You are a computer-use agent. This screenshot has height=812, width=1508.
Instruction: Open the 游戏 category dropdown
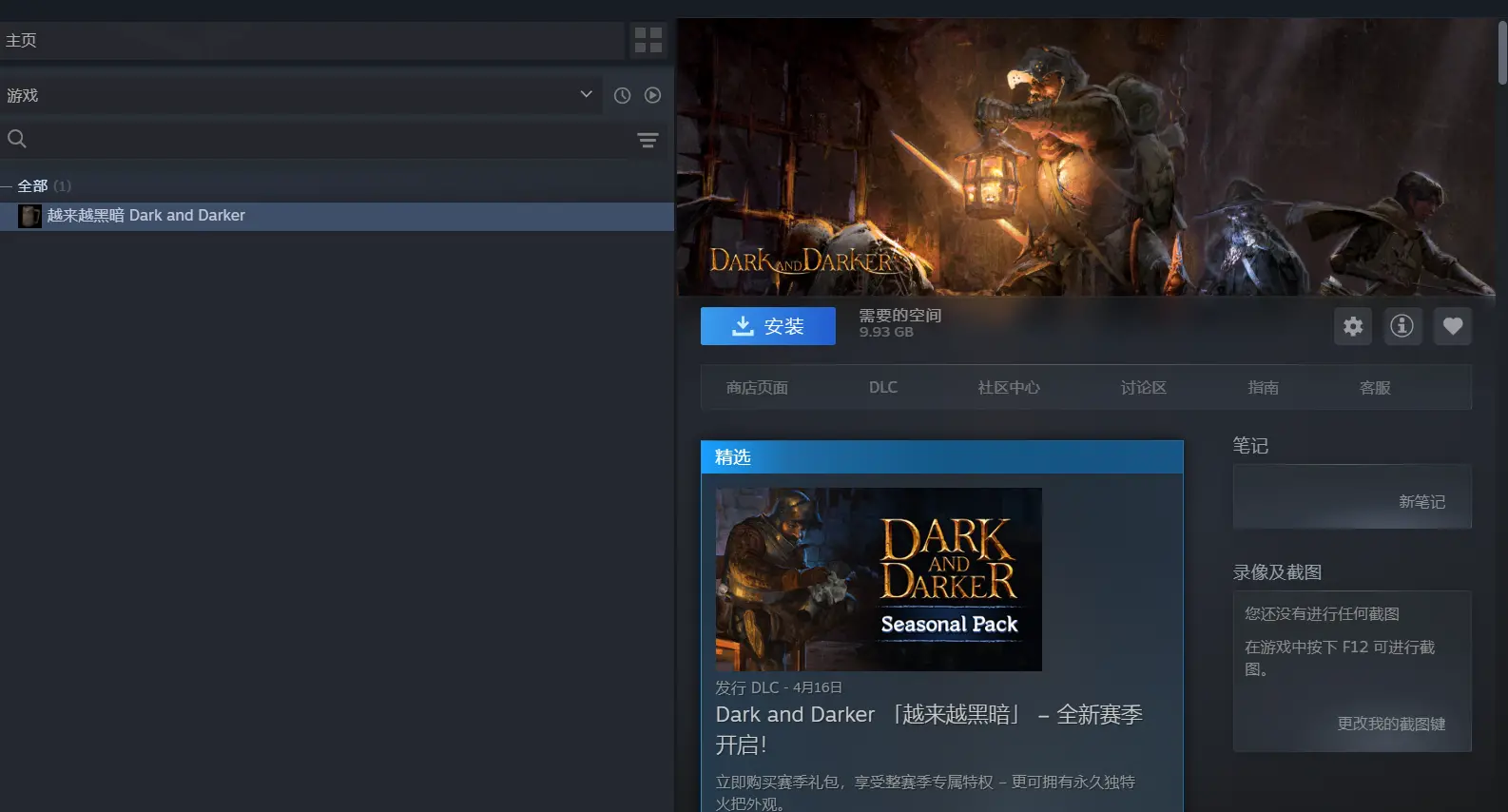coord(300,95)
